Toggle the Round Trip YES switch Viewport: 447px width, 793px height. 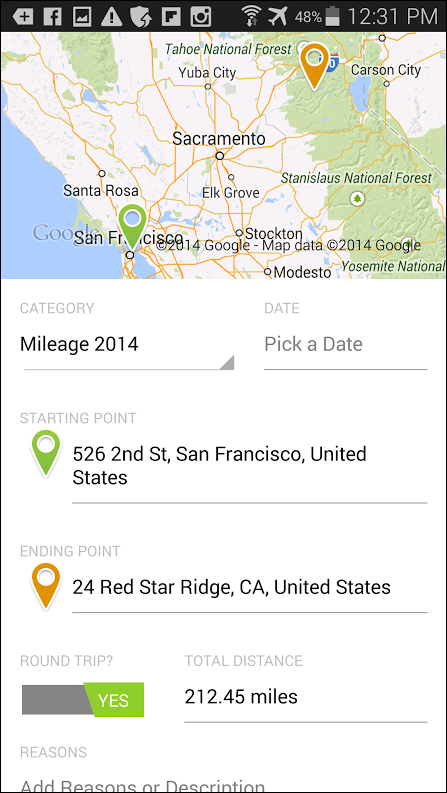(83, 700)
